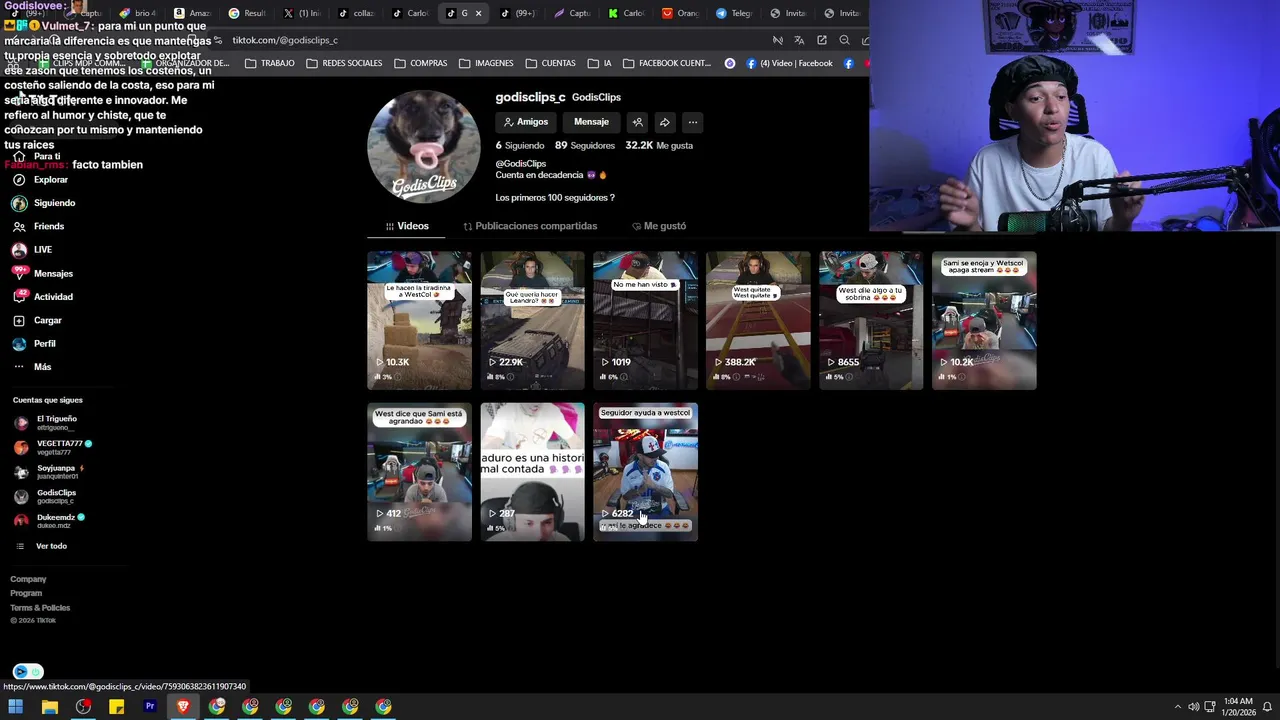Expand the Más menu

pyautogui.click(x=33, y=367)
